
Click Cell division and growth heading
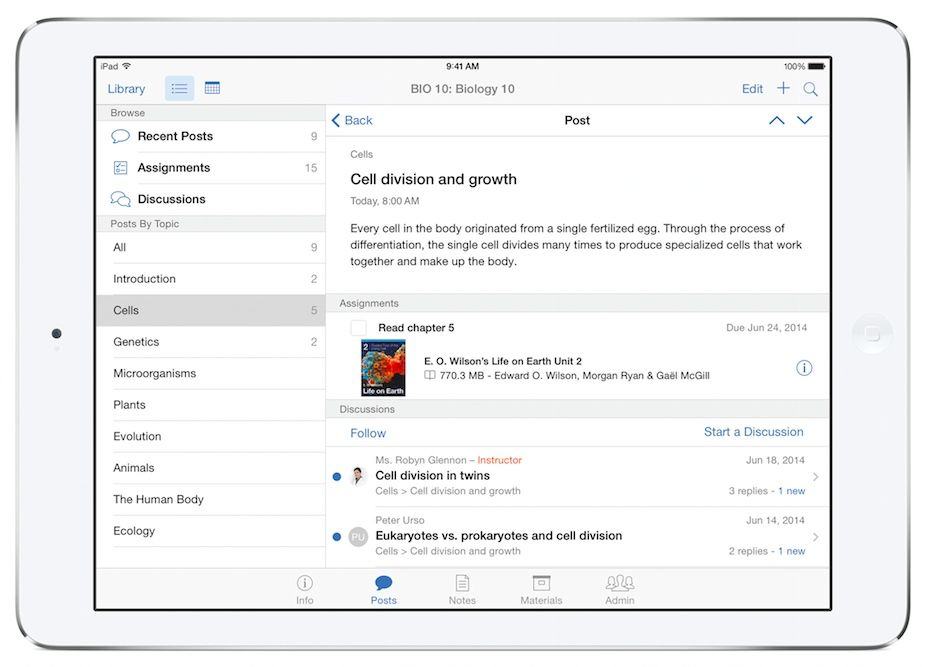[x=433, y=179]
